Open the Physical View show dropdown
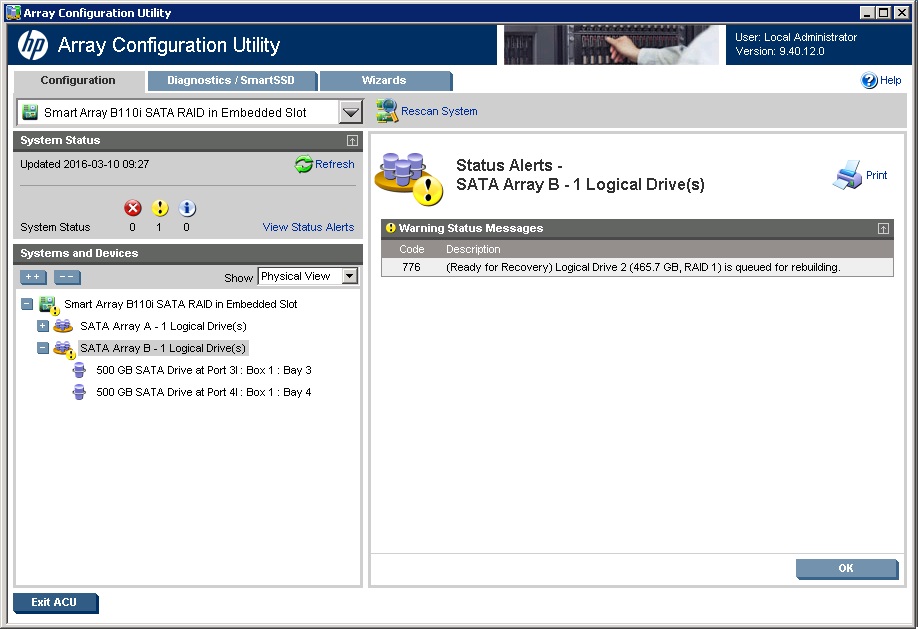The width and height of the screenshot is (918, 629). point(350,276)
